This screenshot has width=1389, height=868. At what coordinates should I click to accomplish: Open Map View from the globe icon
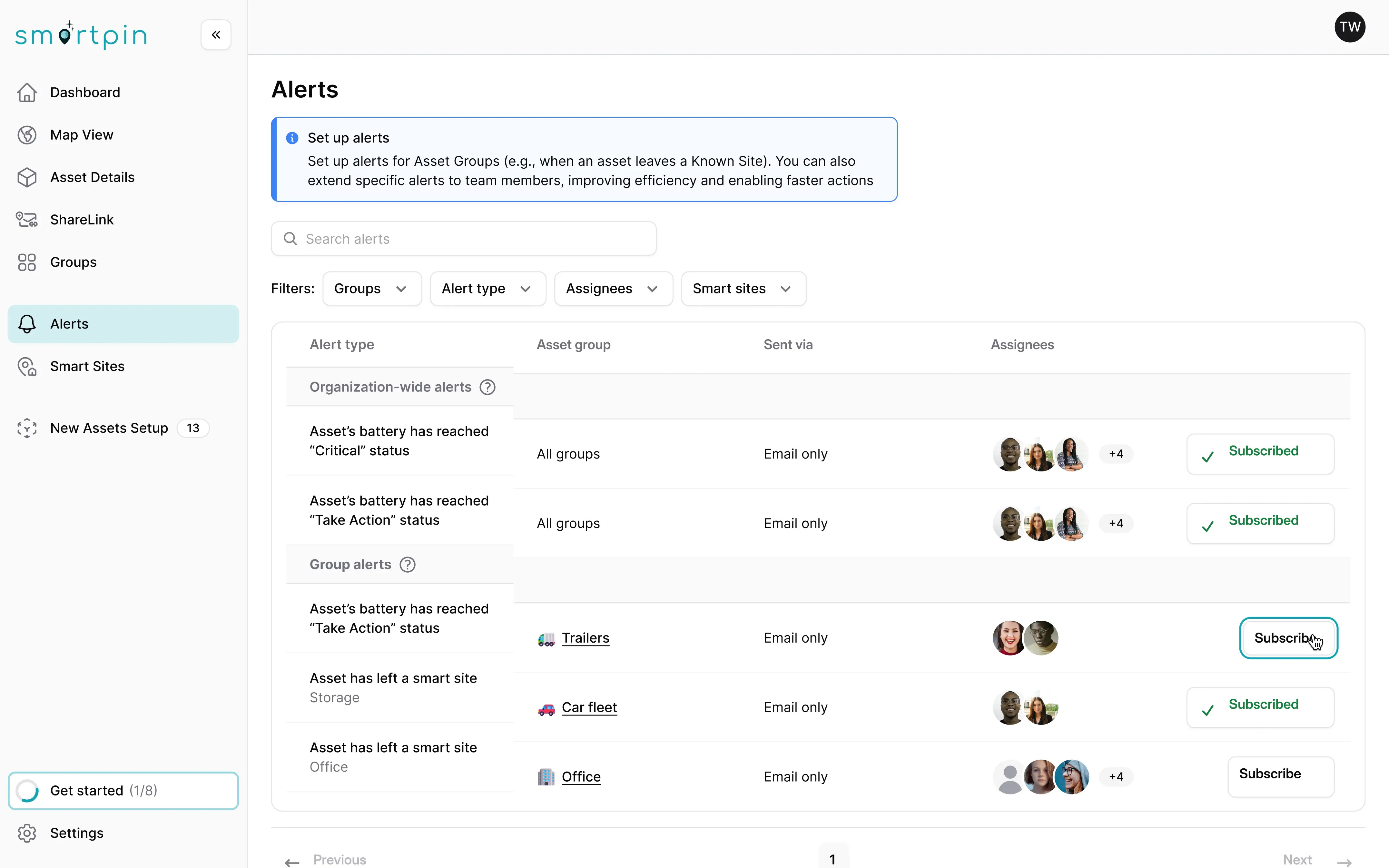click(27, 135)
